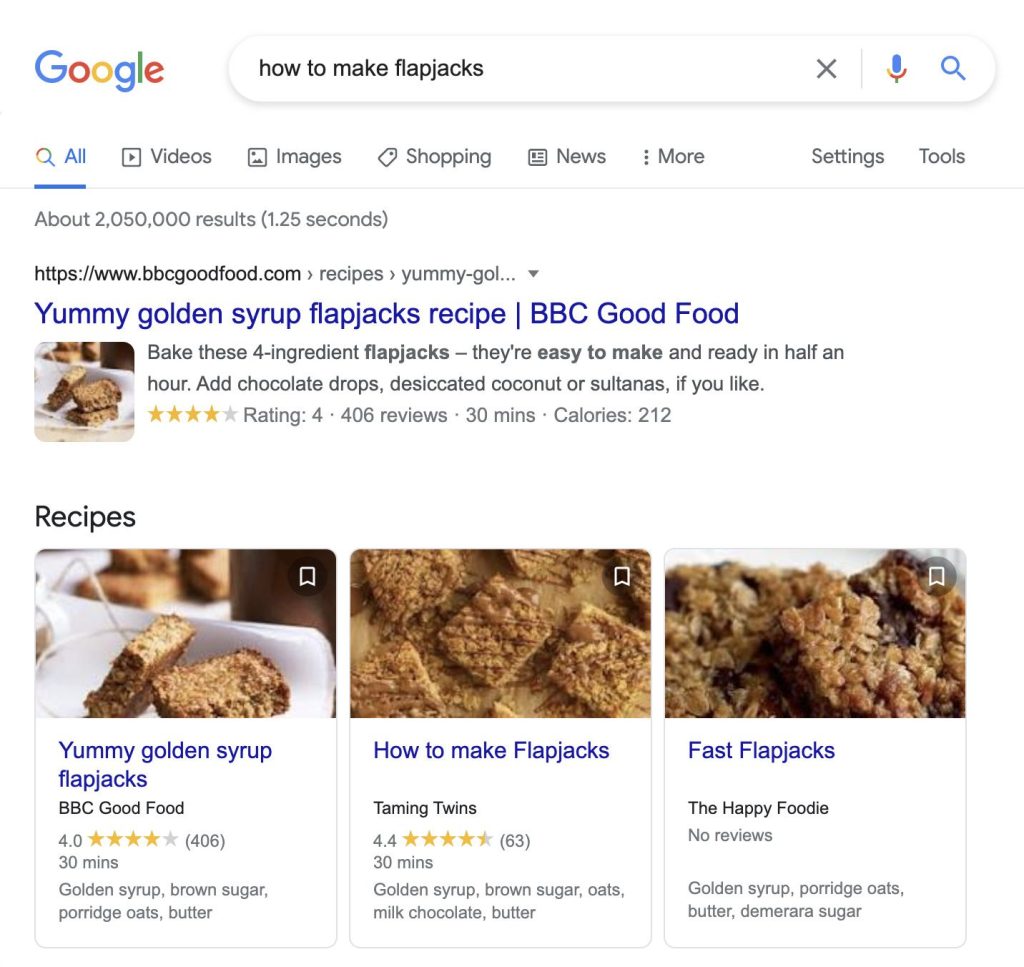Open the BBC Good Food flapjacks result link
This screenshot has height=967, width=1024.
(387, 313)
